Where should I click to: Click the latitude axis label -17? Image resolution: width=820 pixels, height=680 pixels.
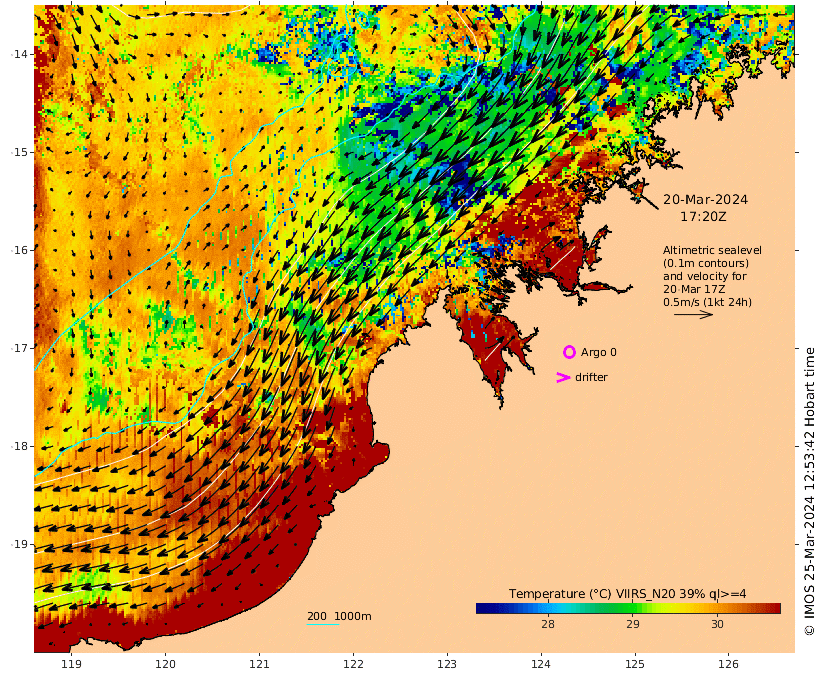pyautogui.click(x=18, y=348)
